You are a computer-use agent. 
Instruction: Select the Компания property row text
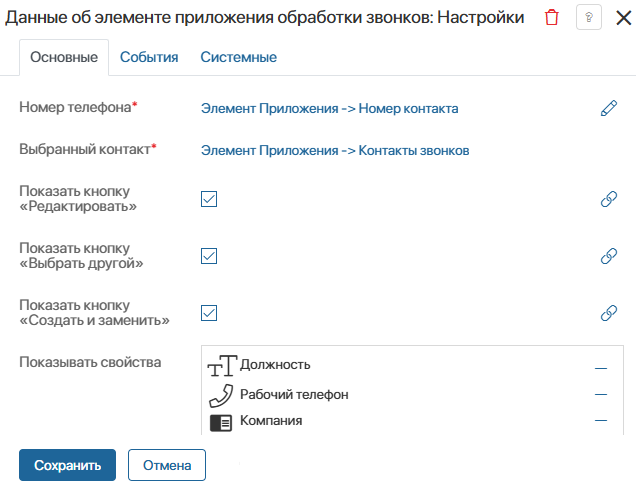(271, 421)
